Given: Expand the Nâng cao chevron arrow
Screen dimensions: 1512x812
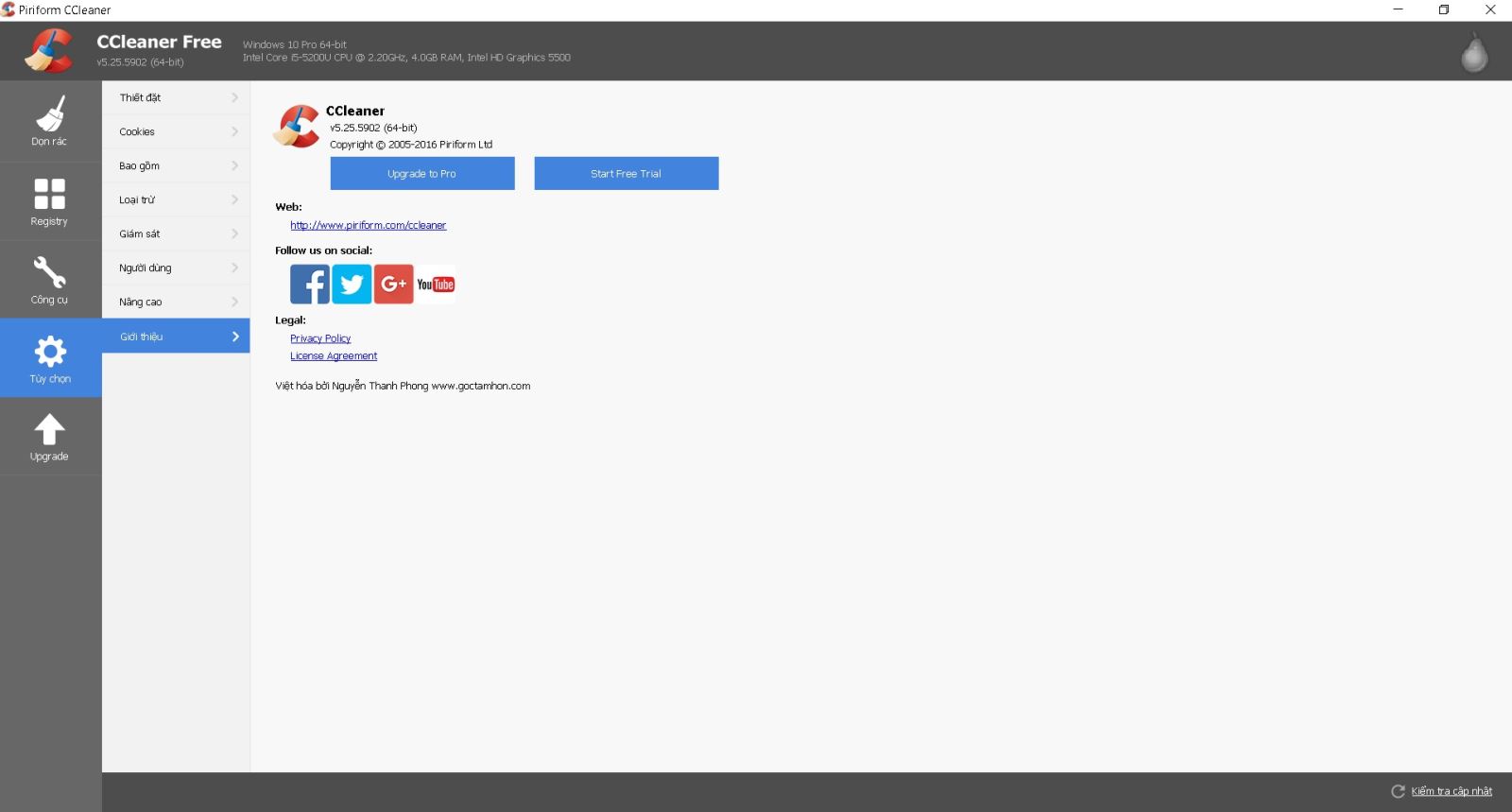Looking at the screenshot, I should tap(235, 302).
